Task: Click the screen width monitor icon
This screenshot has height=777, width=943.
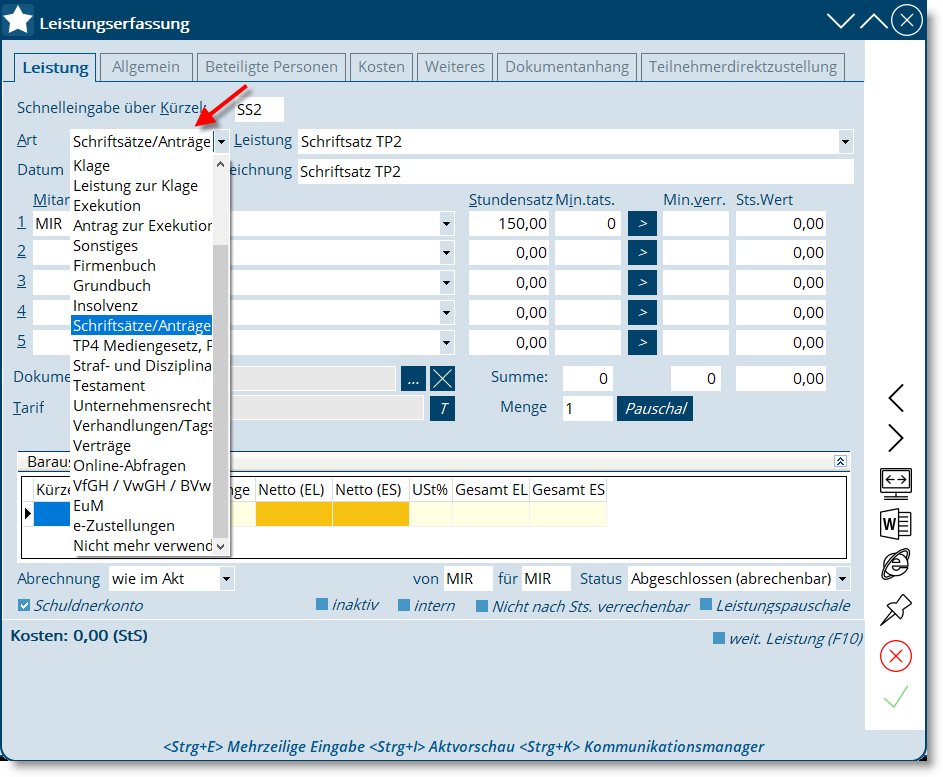Action: (895, 481)
